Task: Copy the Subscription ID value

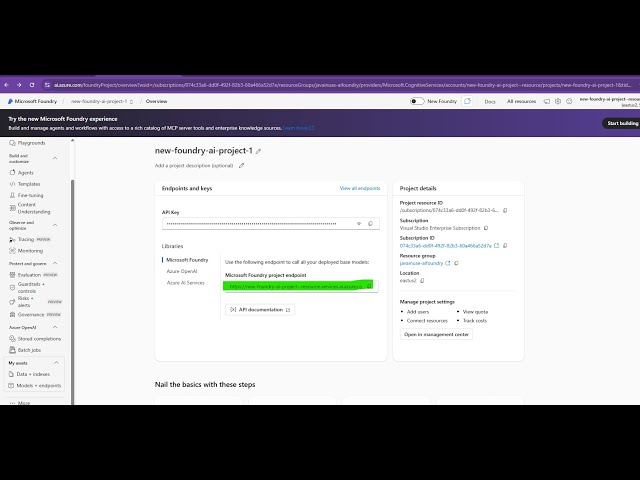Action: pyautogui.click(x=505, y=246)
